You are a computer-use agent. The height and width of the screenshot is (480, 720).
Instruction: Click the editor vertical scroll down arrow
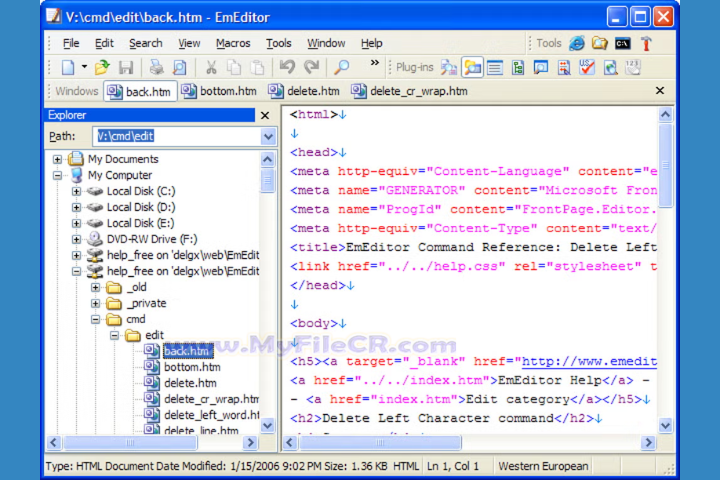[x=665, y=426]
